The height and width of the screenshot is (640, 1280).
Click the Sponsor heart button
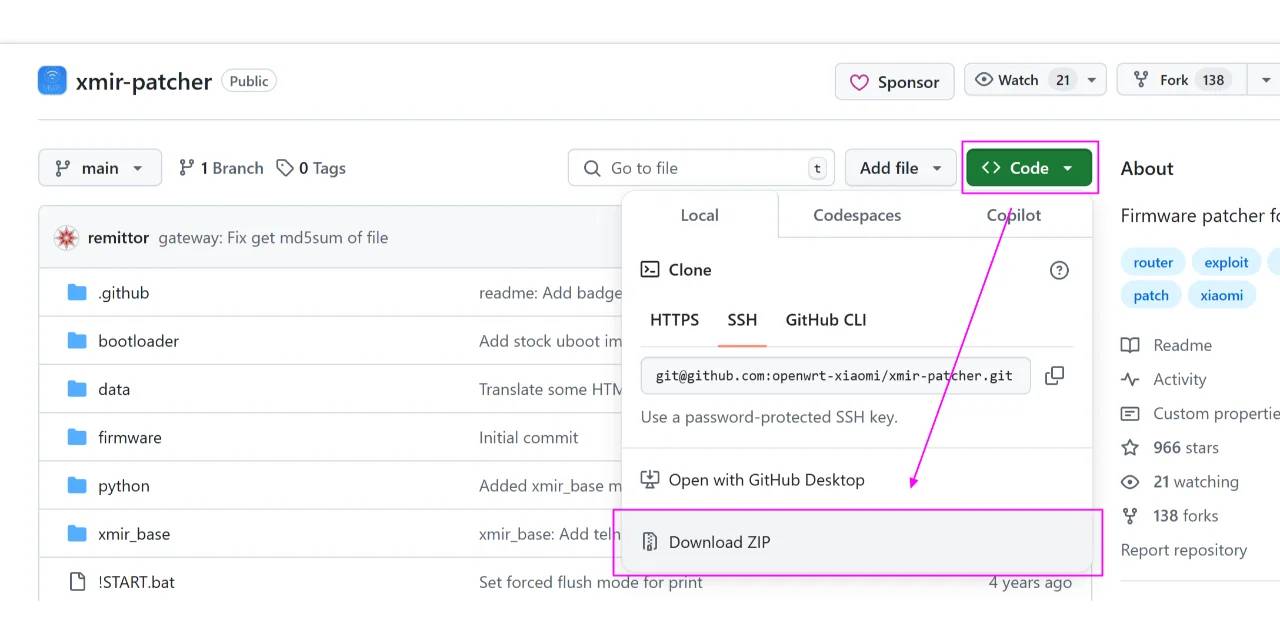click(895, 82)
